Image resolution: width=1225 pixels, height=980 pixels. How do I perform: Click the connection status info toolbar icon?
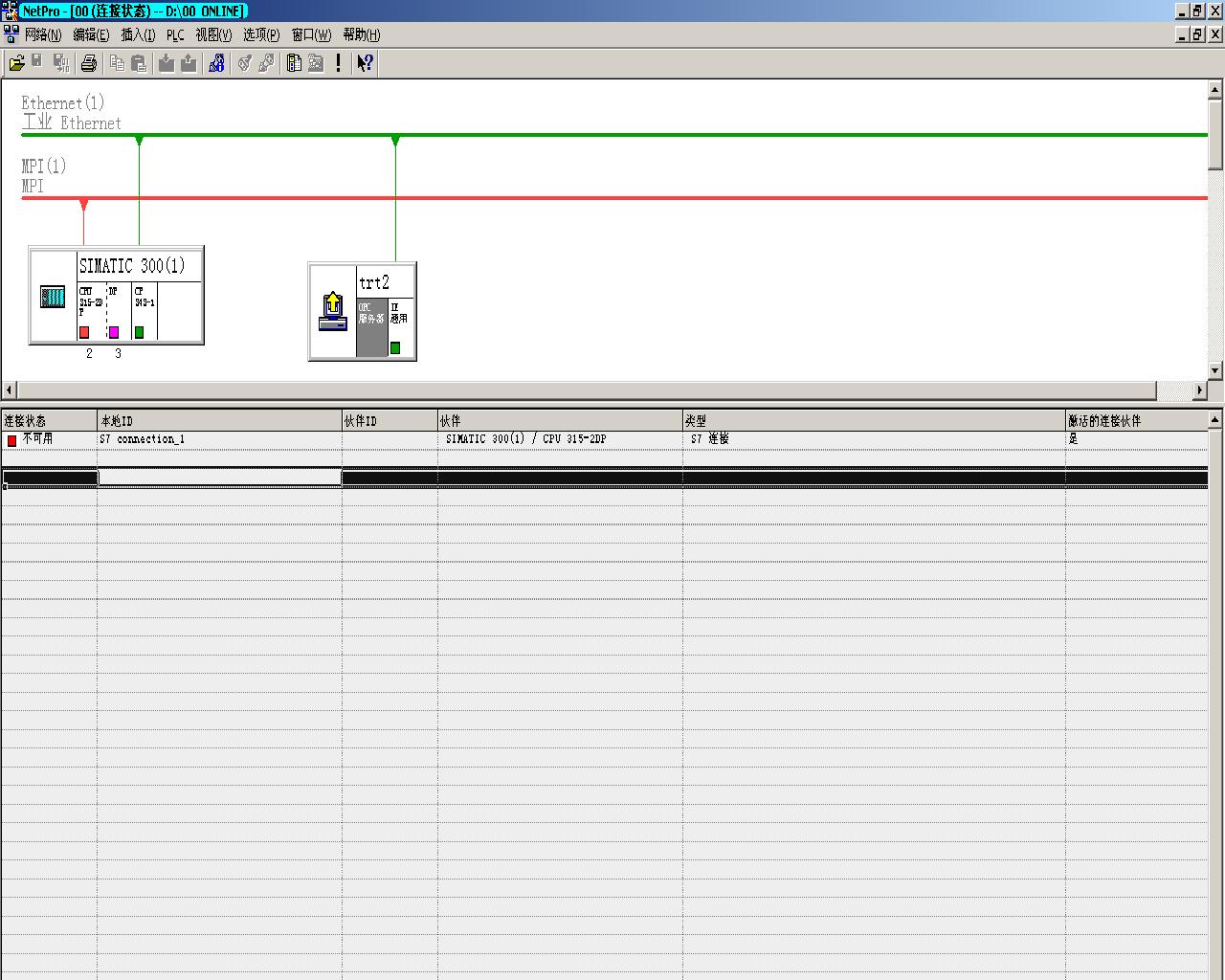coord(216,63)
